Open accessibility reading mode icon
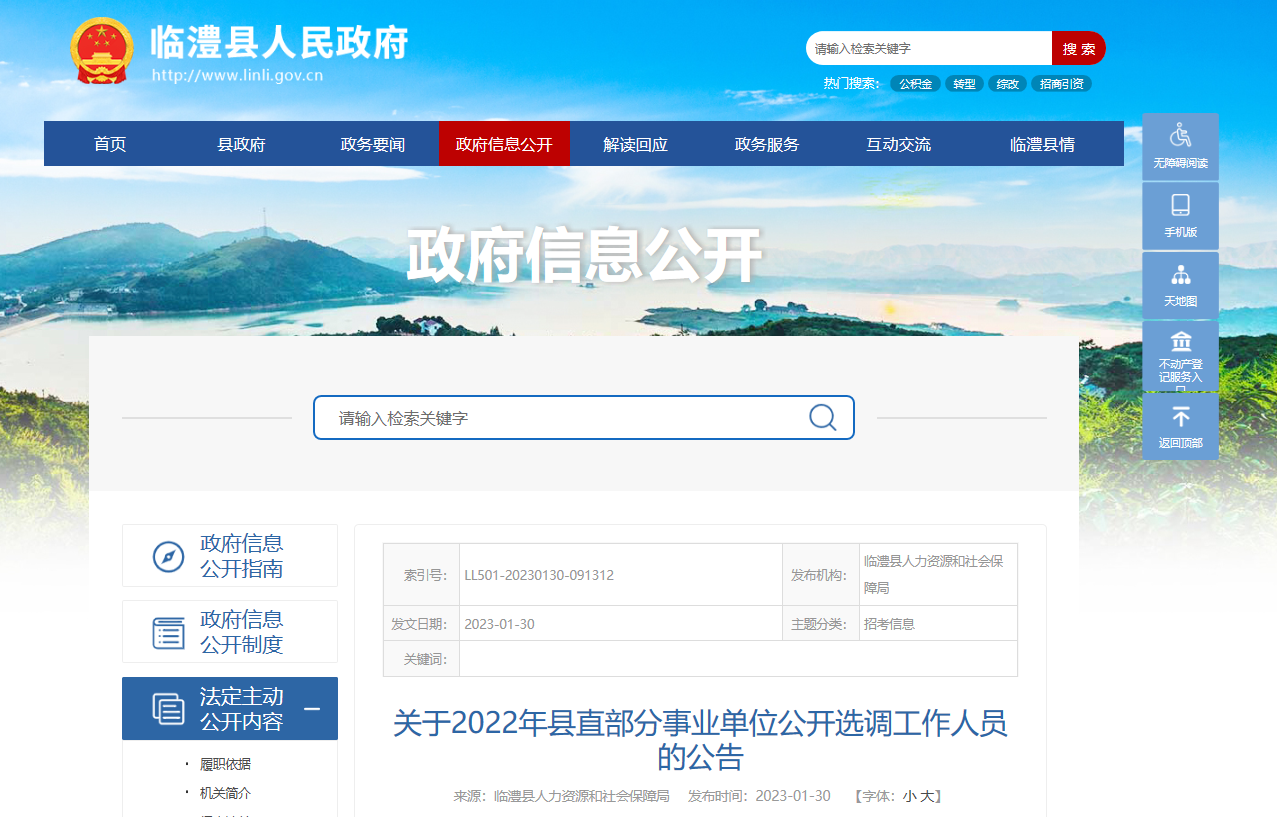The image size is (1277, 817). (1180, 134)
